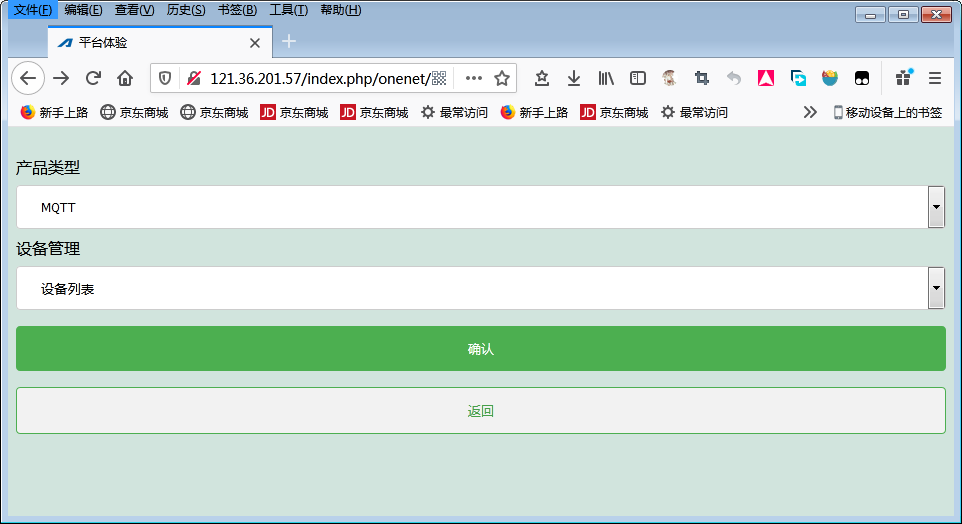Open the Firefox hamburger menu
Screen dimensions: 962x524
click(x=935, y=78)
